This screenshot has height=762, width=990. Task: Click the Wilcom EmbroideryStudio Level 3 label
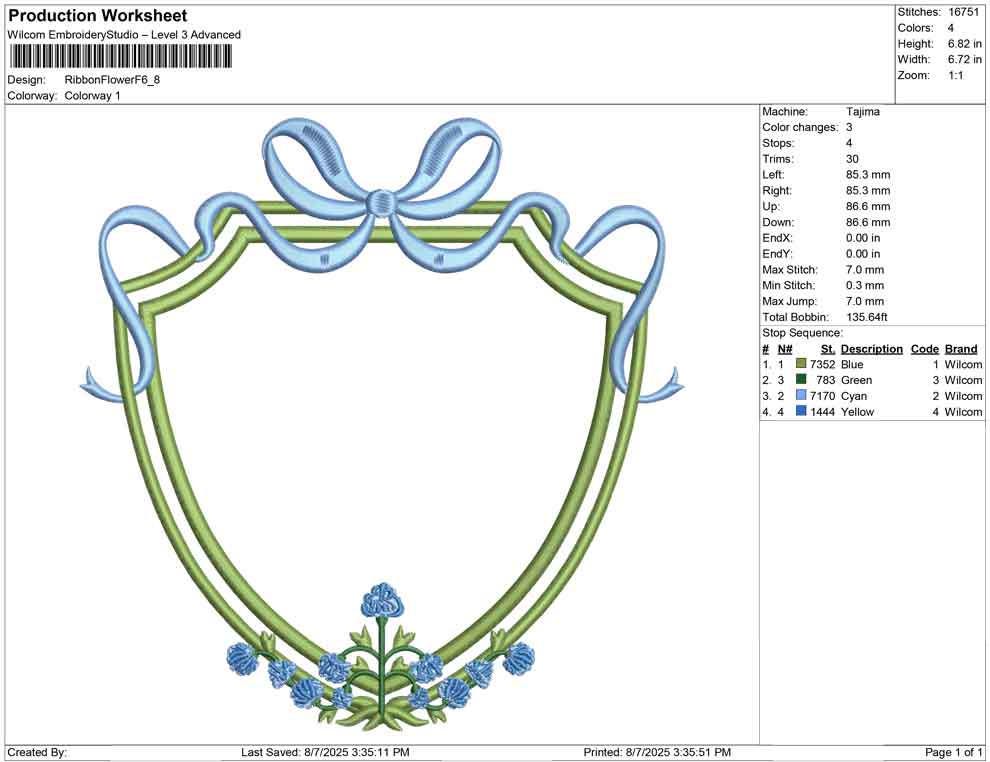[x=123, y=34]
